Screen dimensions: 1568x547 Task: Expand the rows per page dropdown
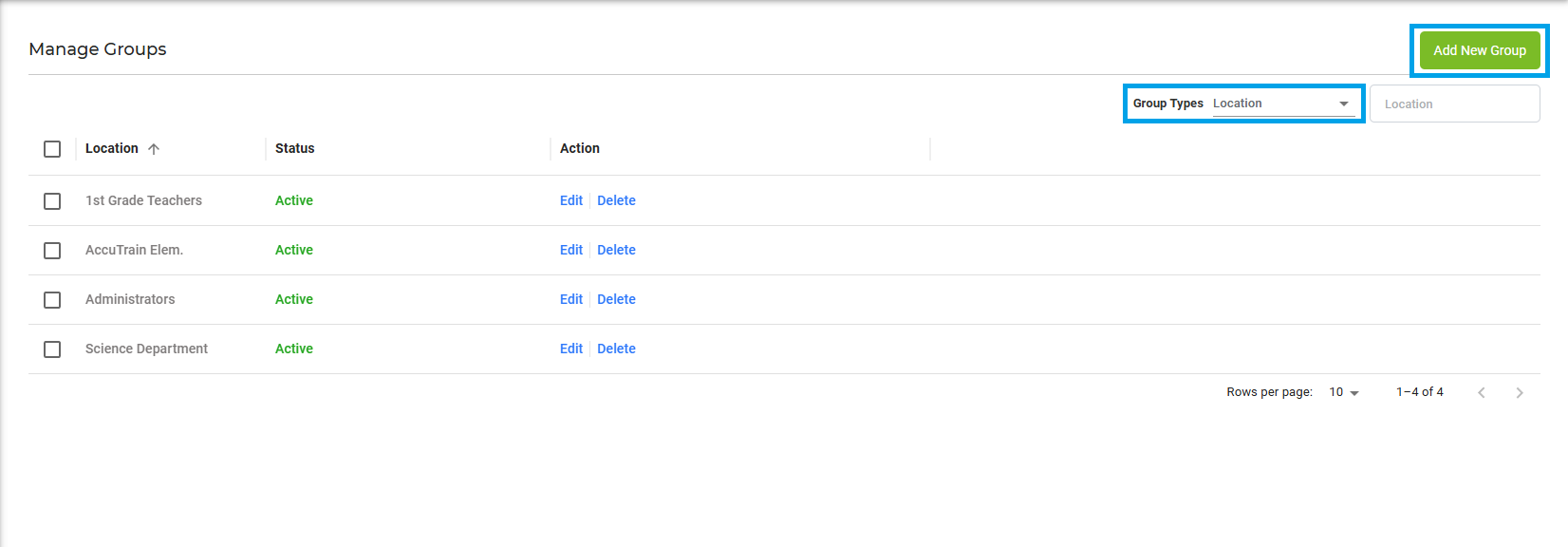(x=1344, y=392)
